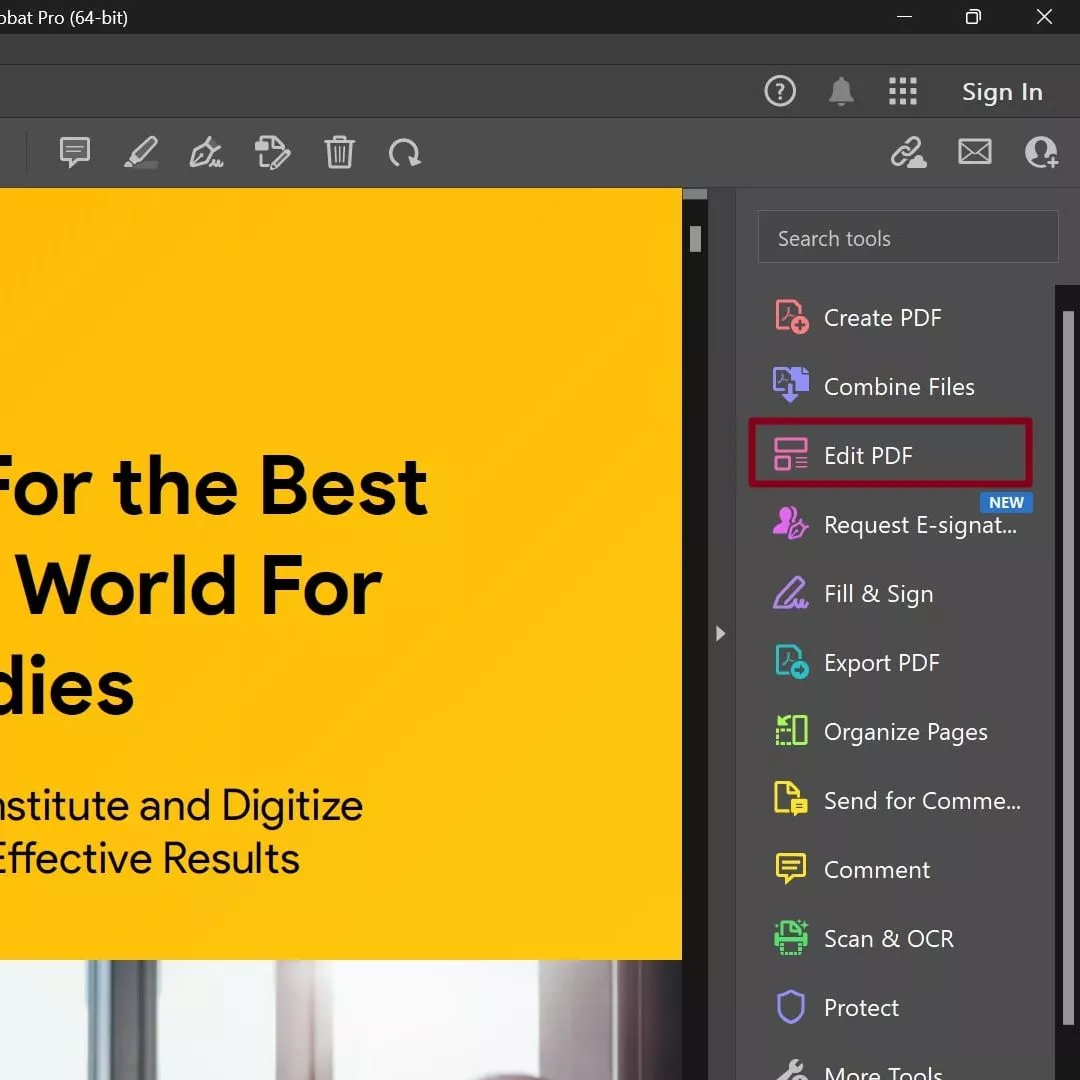The width and height of the screenshot is (1080, 1080).
Task: Click the Fill & Sign pen icon
Action: coord(791,593)
